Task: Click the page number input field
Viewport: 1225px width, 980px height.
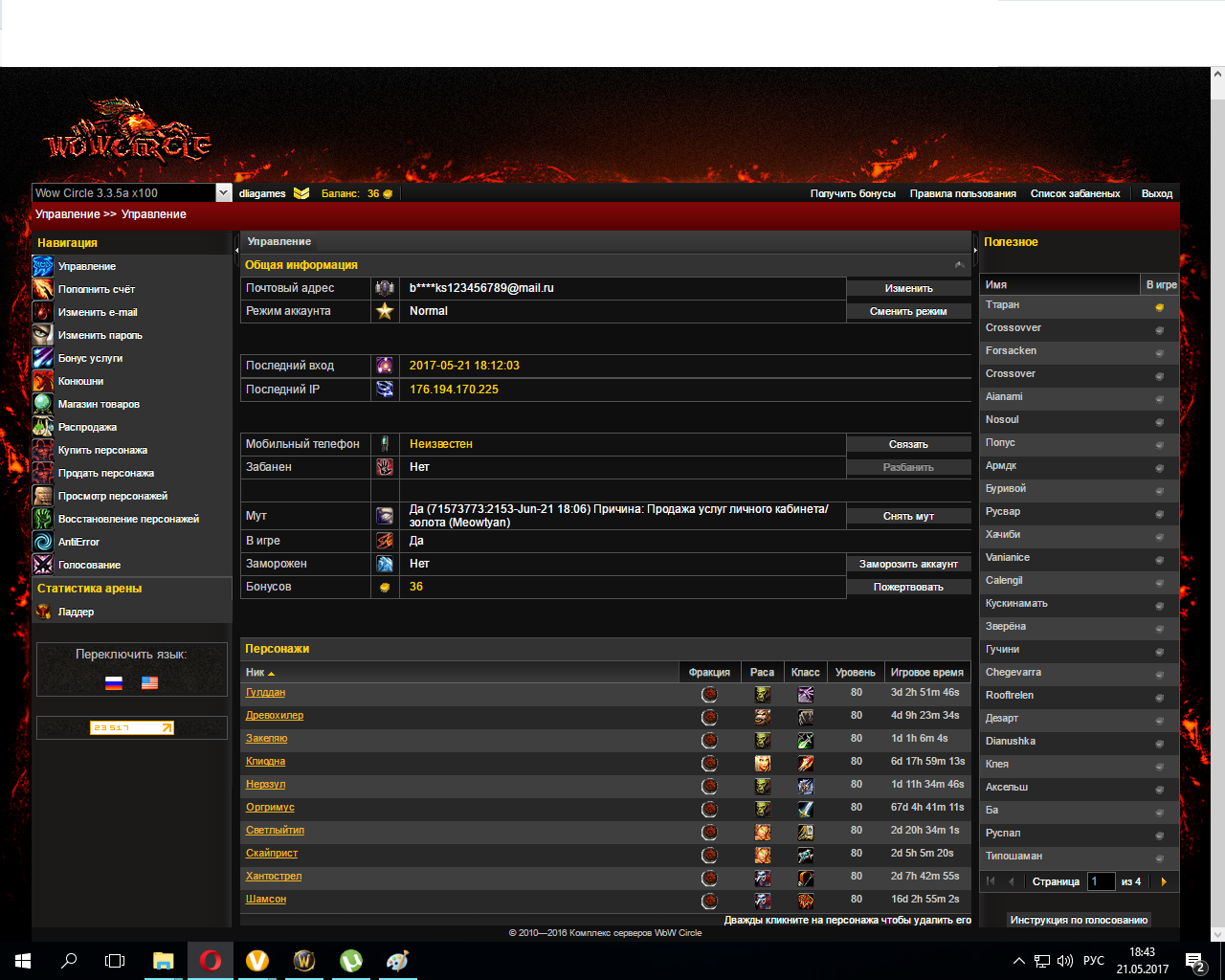Action: [x=1102, y=881]
